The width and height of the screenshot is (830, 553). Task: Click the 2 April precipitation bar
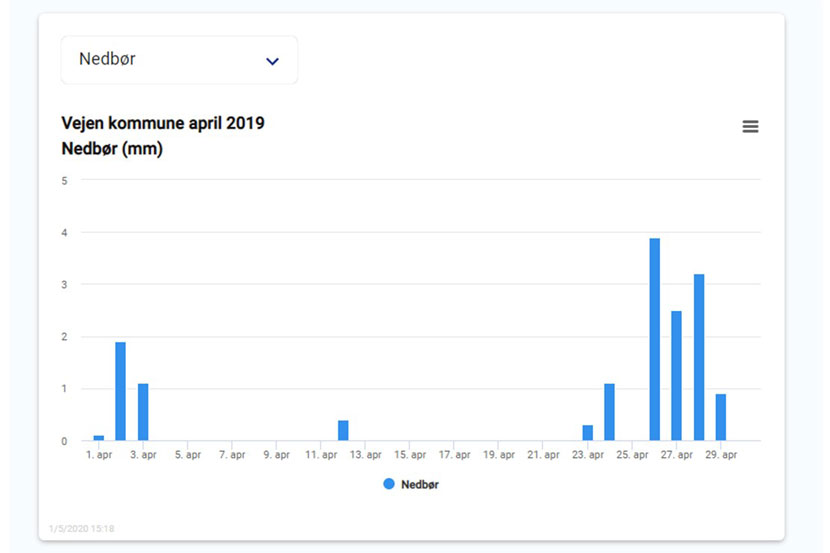[x=121, y=391]
